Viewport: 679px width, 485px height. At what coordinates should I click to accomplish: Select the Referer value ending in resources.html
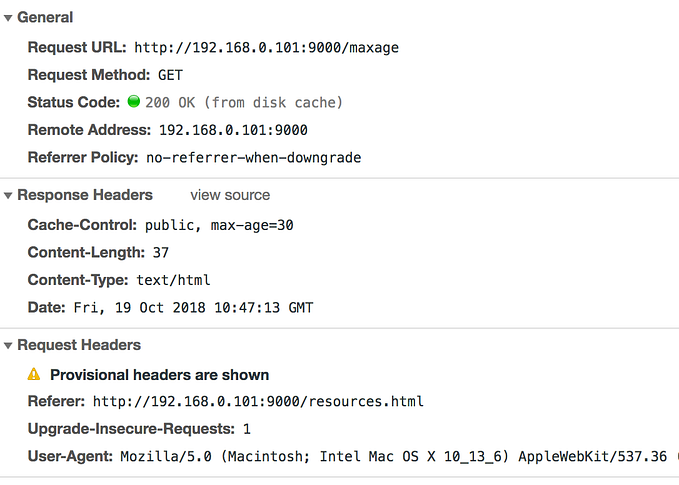coord(258,401)
